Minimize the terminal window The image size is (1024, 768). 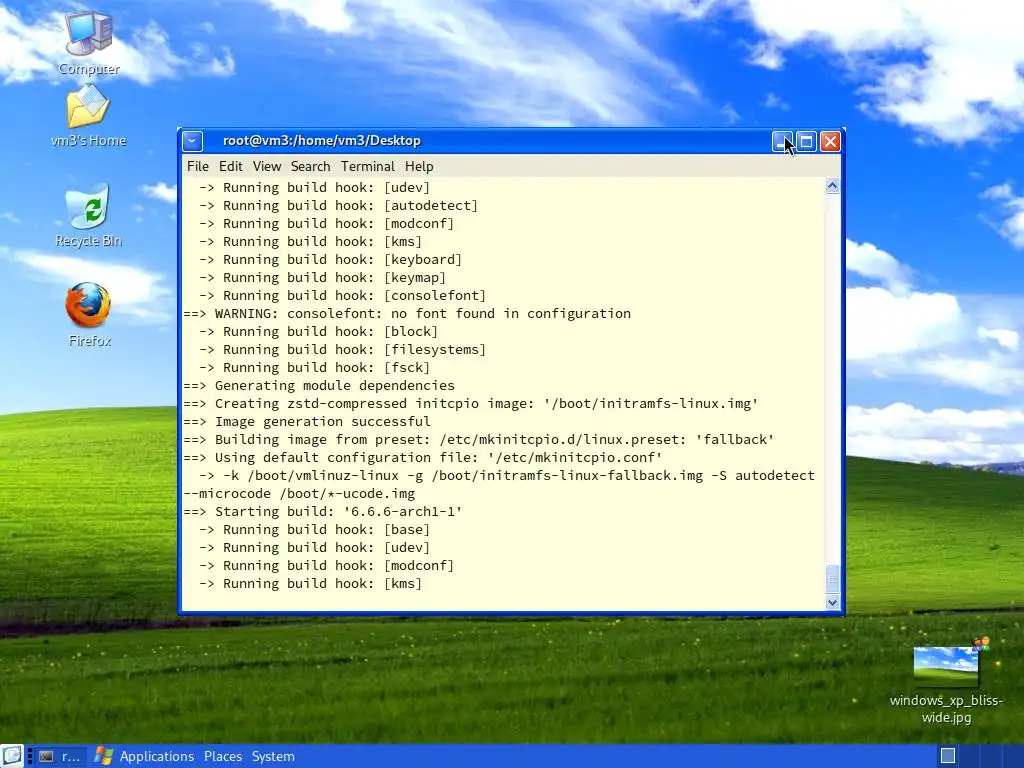782,142
